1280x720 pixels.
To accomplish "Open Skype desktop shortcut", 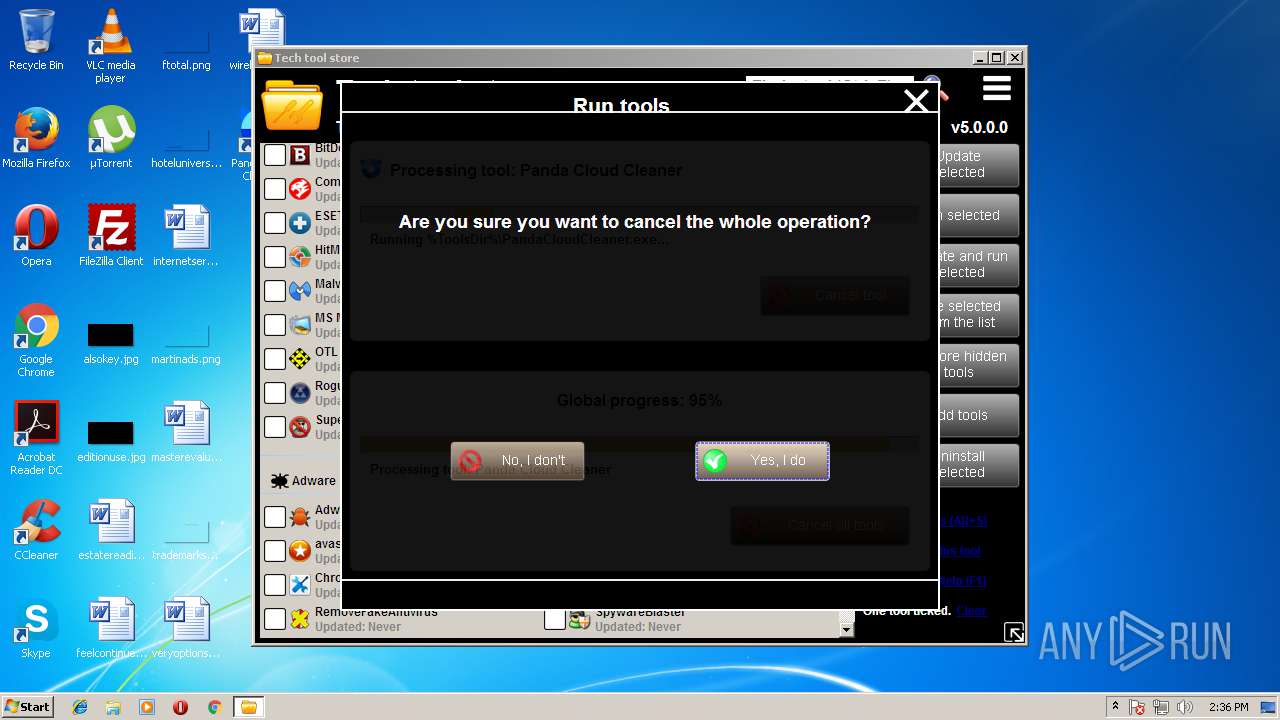I will [x=36, y=628].
